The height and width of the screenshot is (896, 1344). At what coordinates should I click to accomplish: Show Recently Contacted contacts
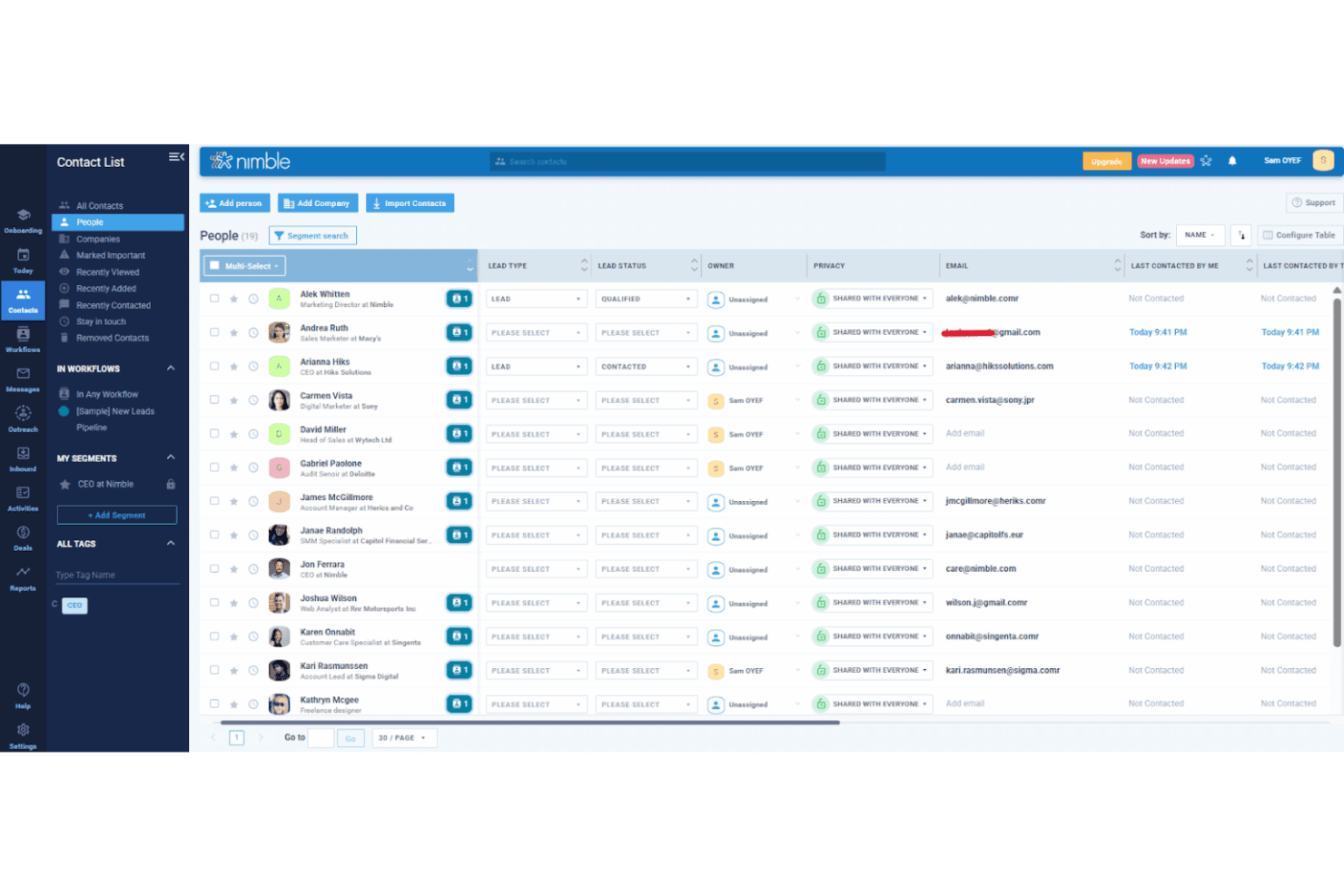114,306
